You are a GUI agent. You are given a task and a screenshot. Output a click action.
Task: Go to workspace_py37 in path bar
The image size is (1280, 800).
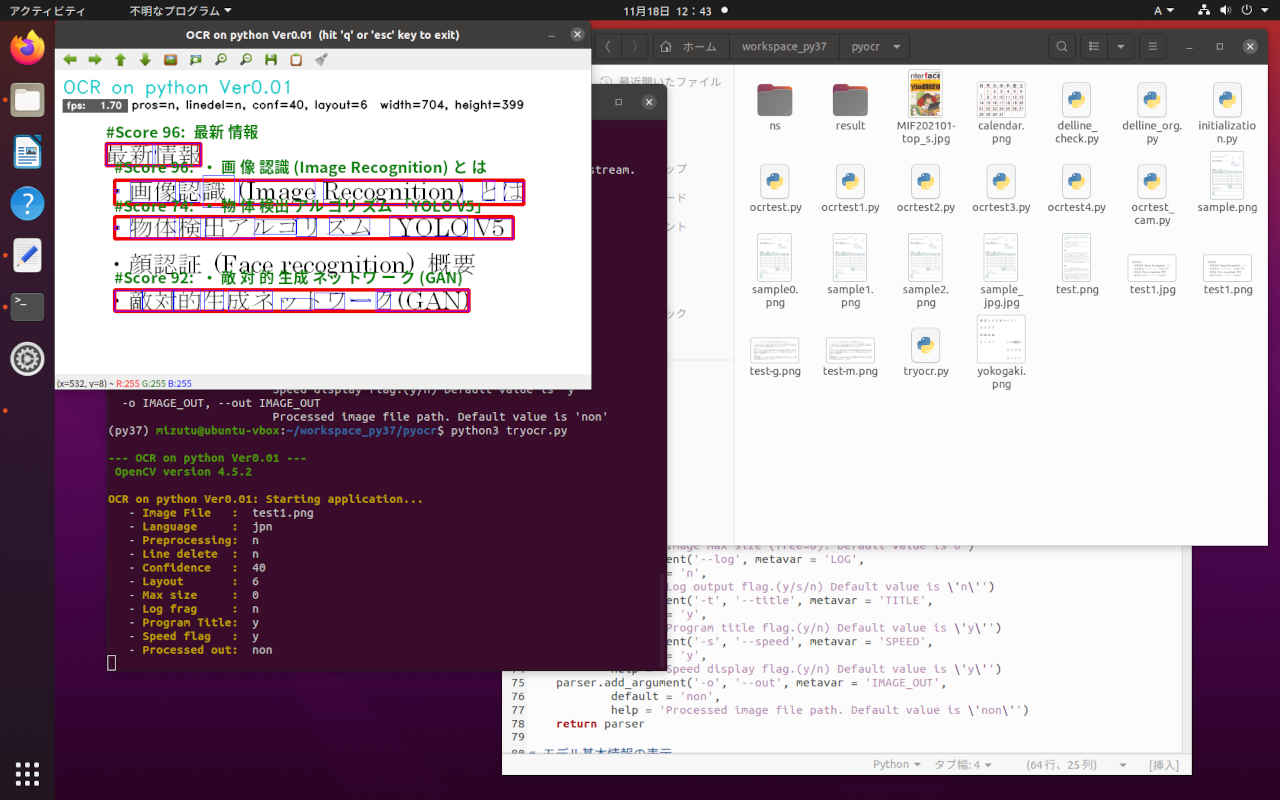coord(784,47)
